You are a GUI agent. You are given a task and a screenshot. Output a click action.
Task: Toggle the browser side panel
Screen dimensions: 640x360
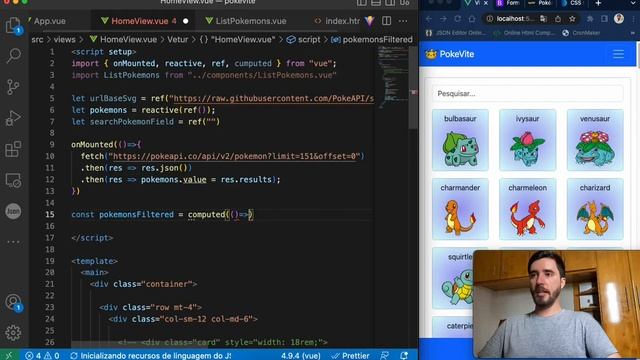pos(604,19)
